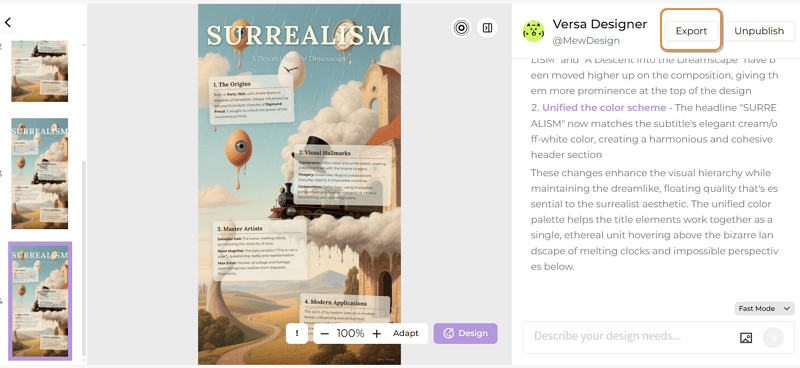Click the purple Design button

(465, 333)
